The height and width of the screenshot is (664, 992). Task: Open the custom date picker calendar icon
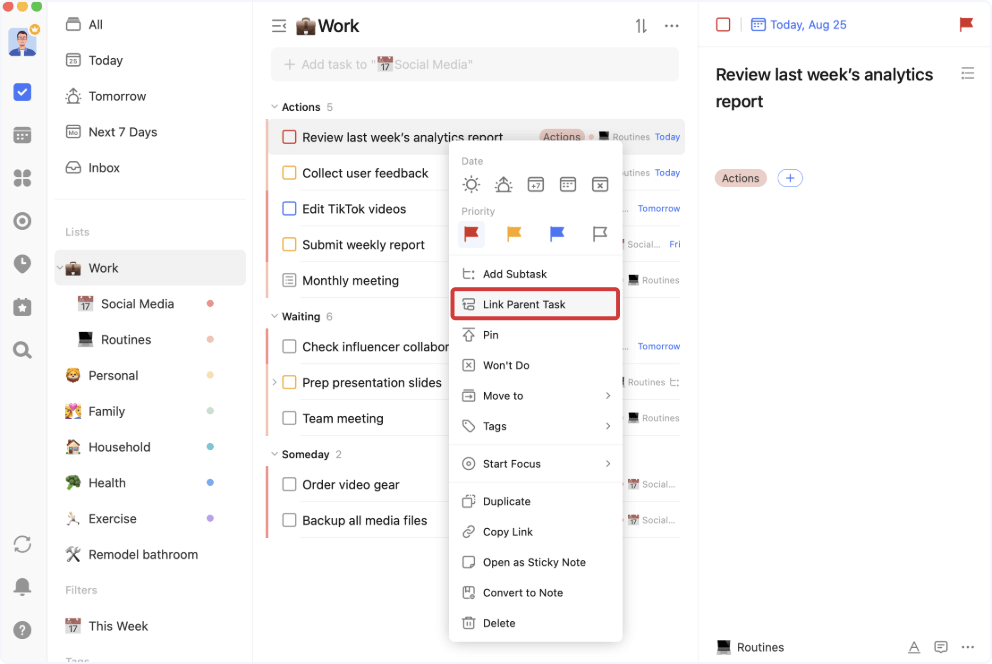coord(568,184)
